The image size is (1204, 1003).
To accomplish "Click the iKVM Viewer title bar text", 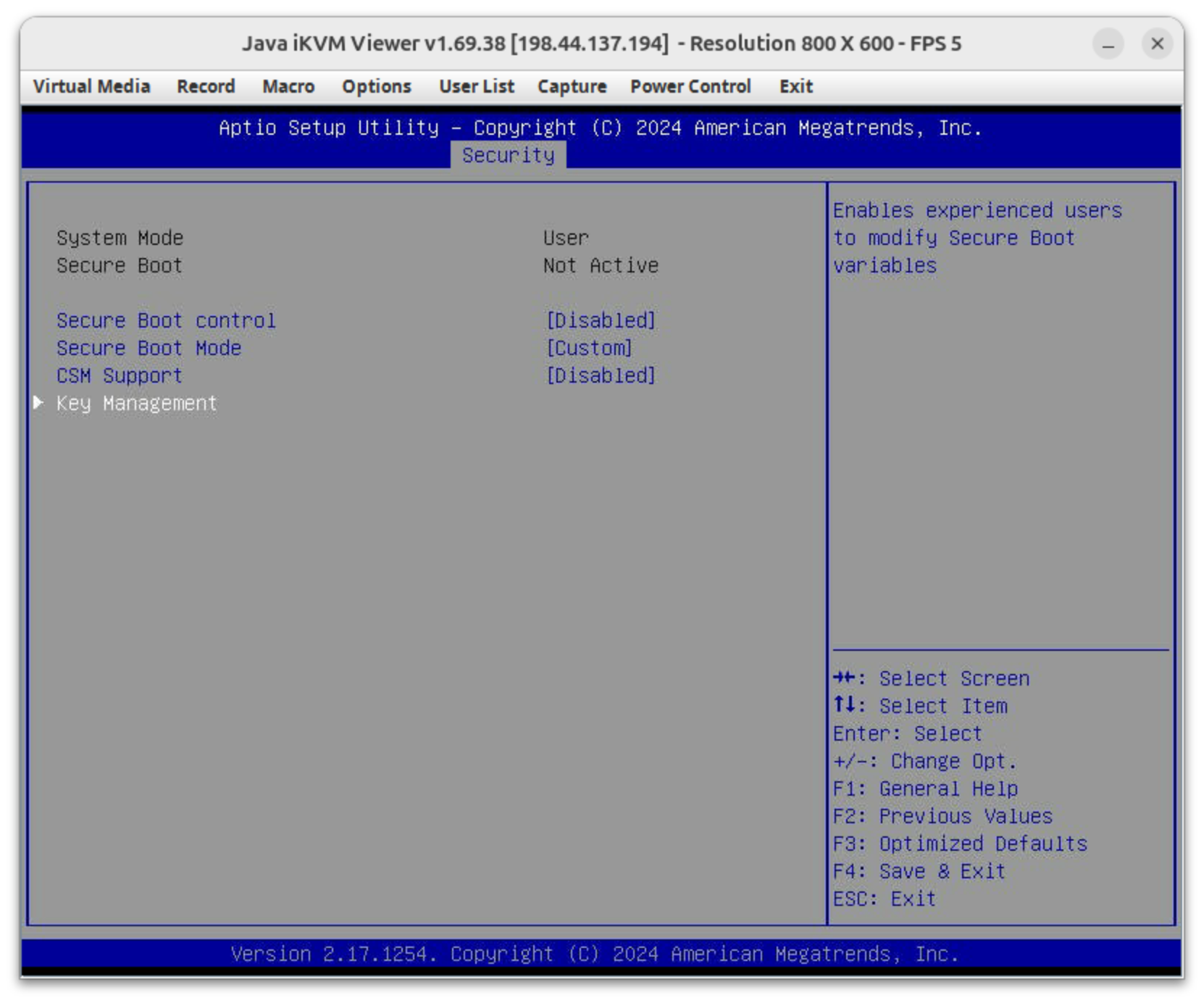I will [x=601, y=43].
